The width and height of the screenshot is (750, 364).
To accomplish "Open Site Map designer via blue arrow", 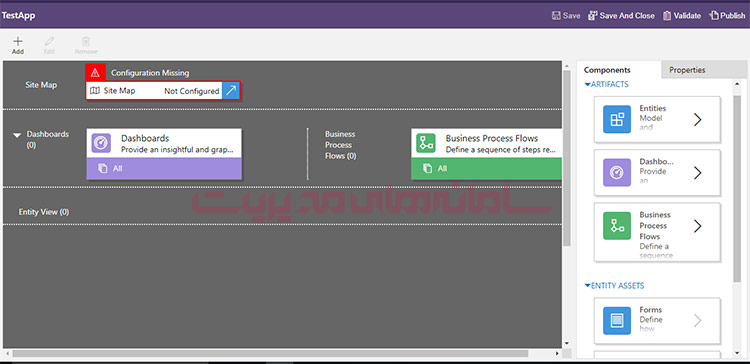I will click(231, 91).
